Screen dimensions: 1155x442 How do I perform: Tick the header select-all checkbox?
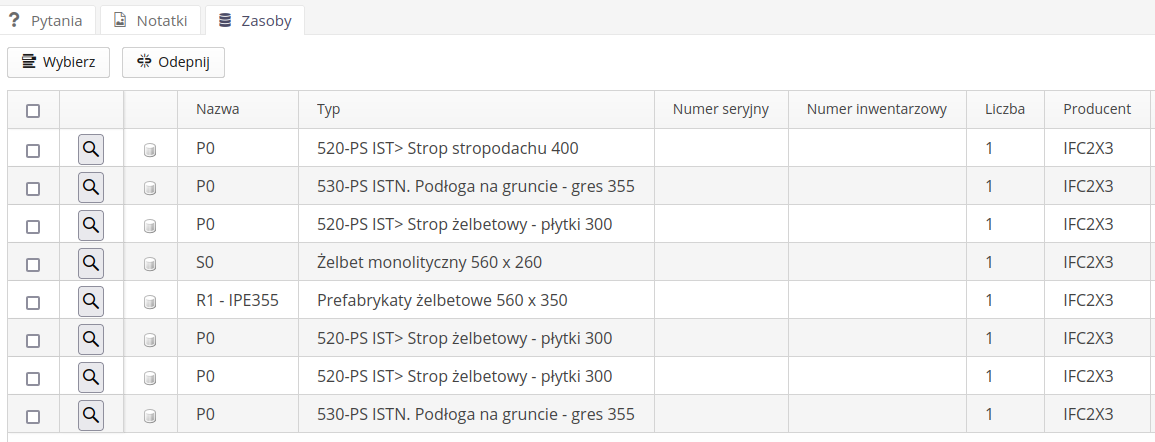point(33,111)
